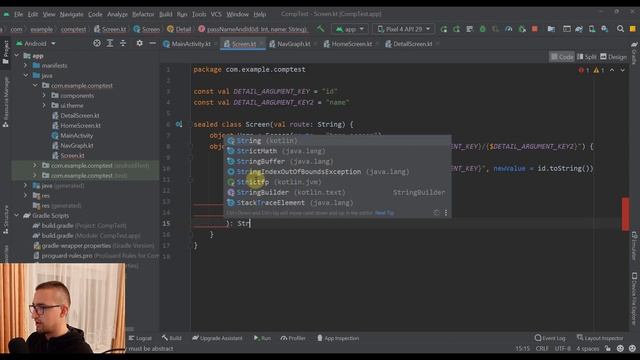Click the Make Project hammer icon
The image size is (640, 360).
pyautogui.click(x=321, y=29)
